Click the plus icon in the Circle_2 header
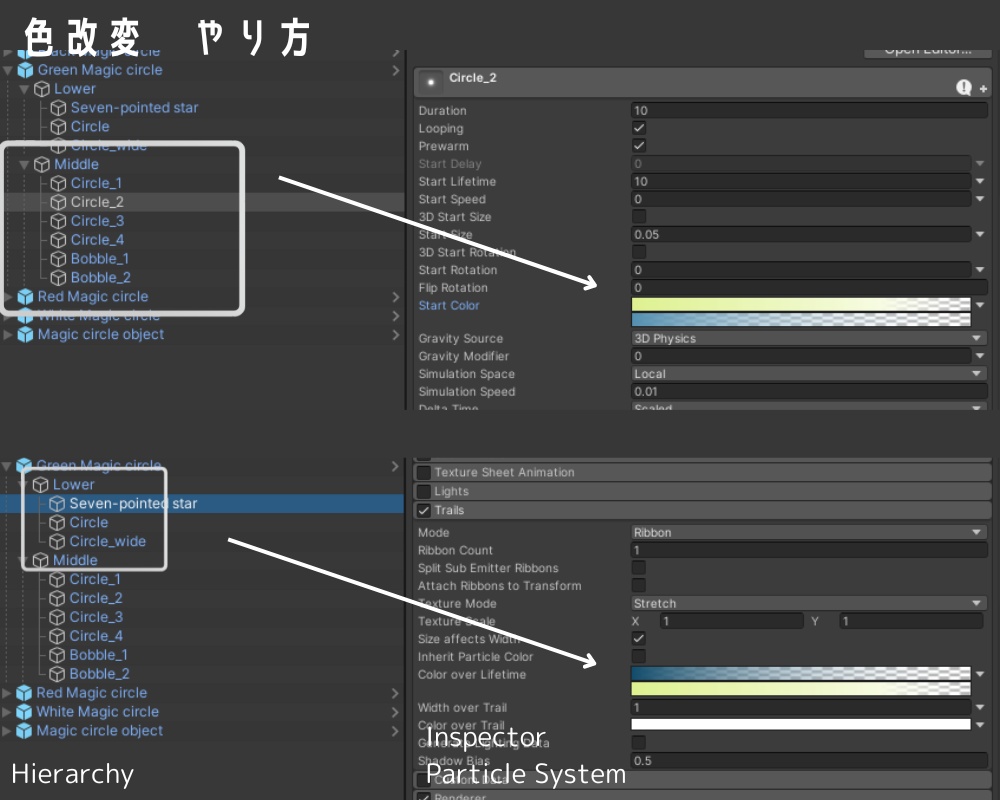Viewport: 1000px width, 800px height. point(983,89)
